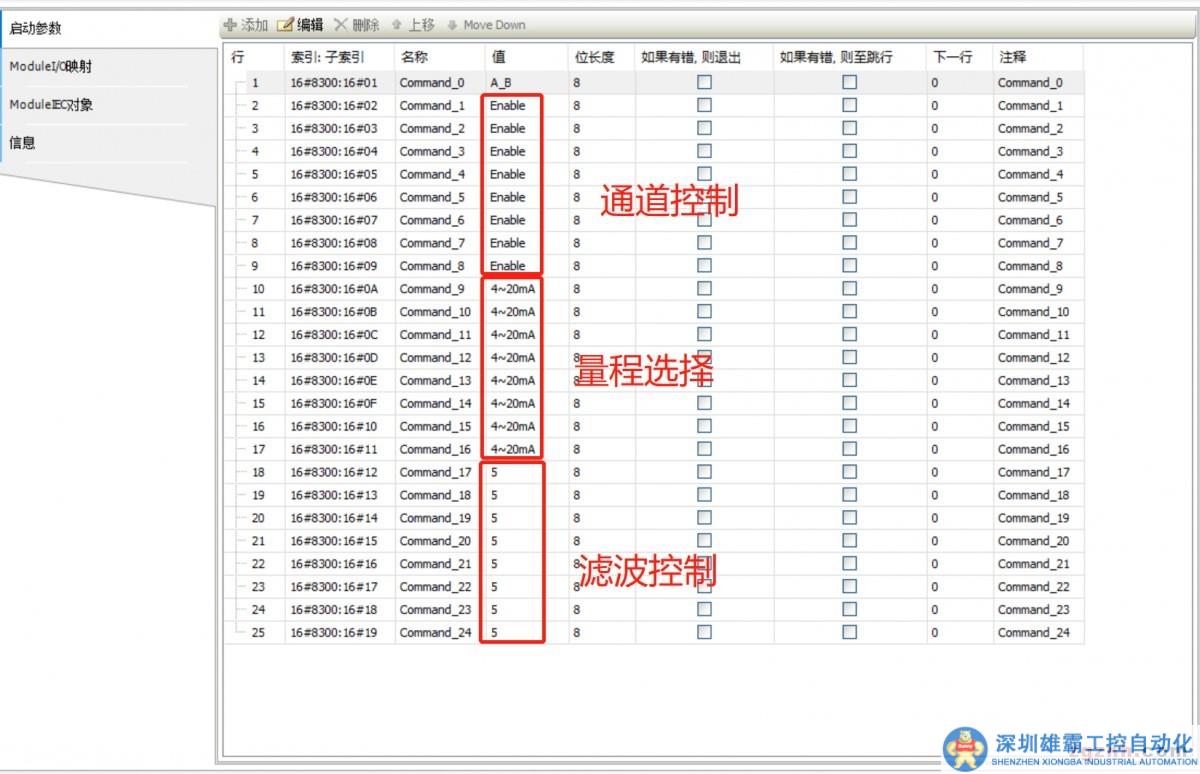Click the 删除 (Delete) X icon

pyautogui.click(x=341, y=25)
